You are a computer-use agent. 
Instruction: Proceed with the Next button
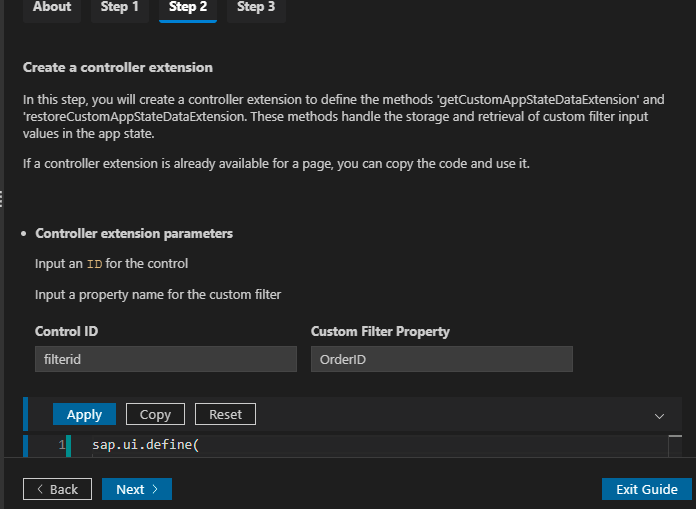click(x=137, y=489)
